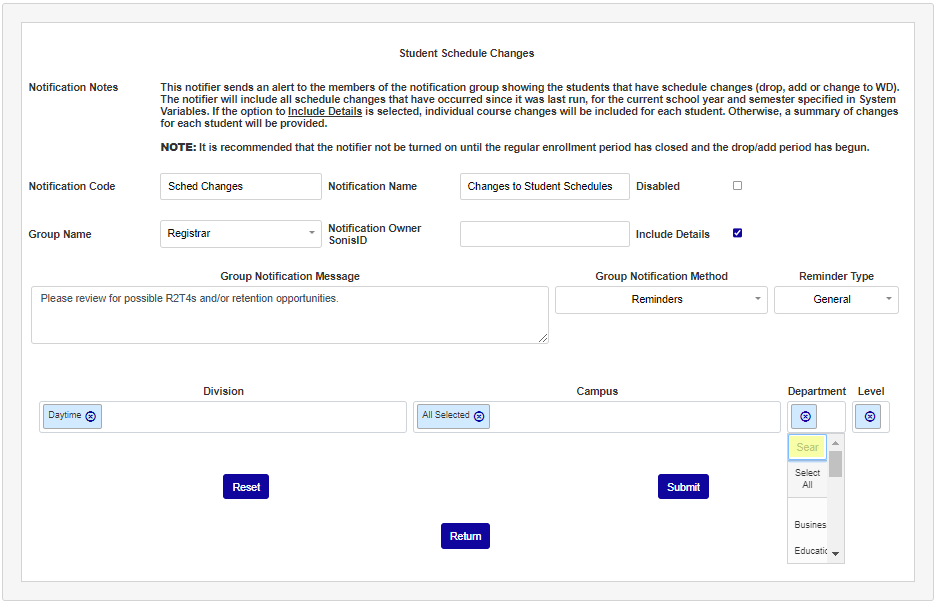Screen dimensions: 936x605
Task: Select Business in the Department list
Action: click(809, 524)
